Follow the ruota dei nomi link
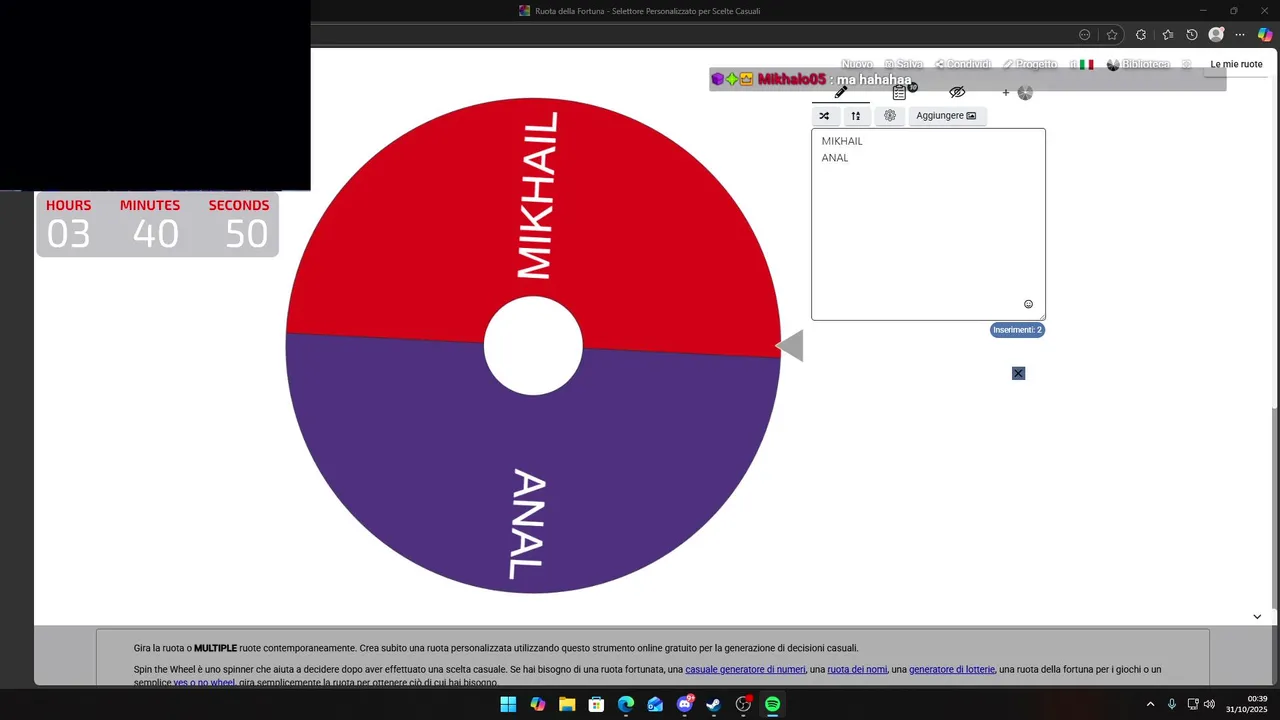The height and width of the screenshot is (720, 1280). (857, 669)
